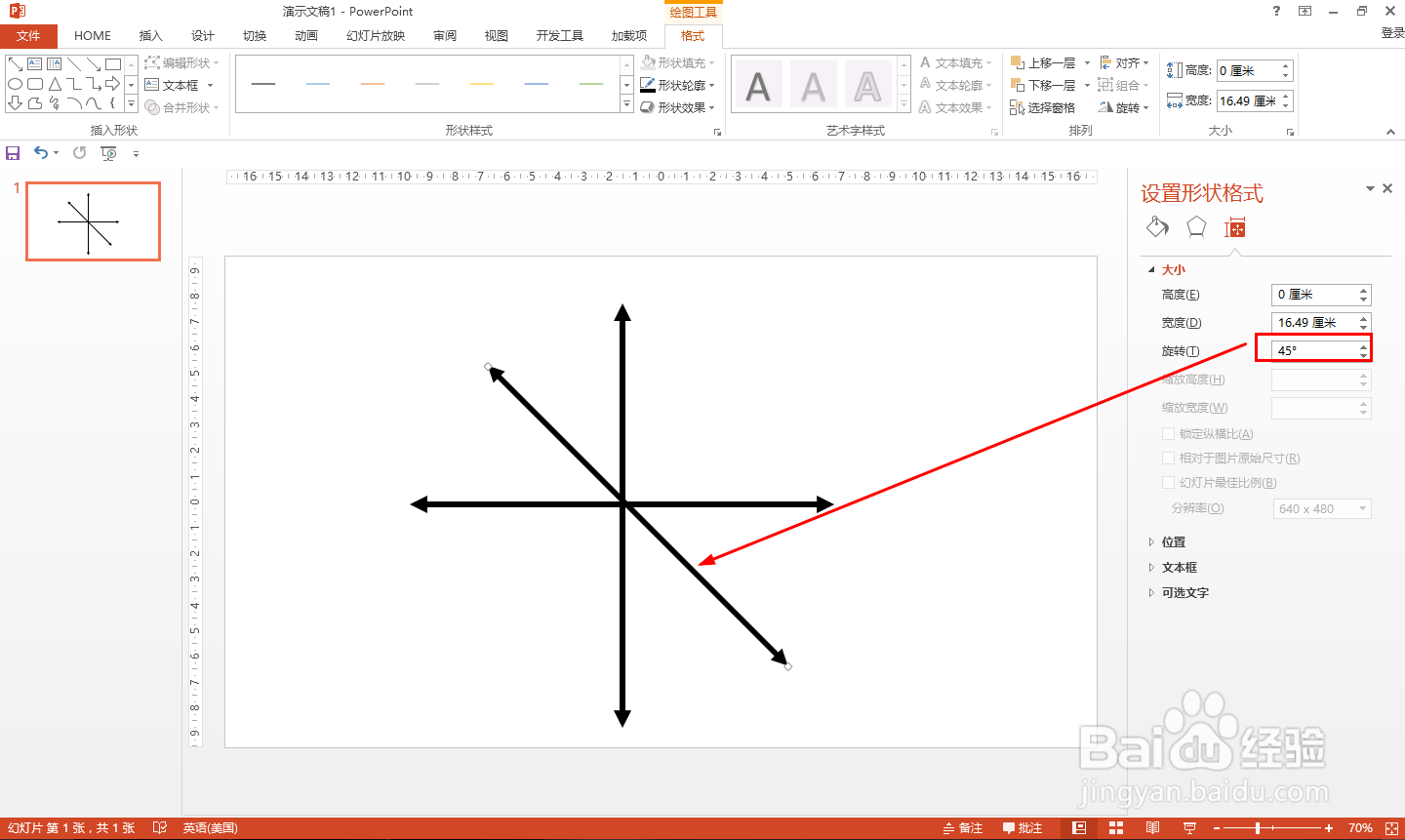Open 旋转 rotate dropdown in ribbon
This screenshot has width=1405, height=840.
(1124, 107)
